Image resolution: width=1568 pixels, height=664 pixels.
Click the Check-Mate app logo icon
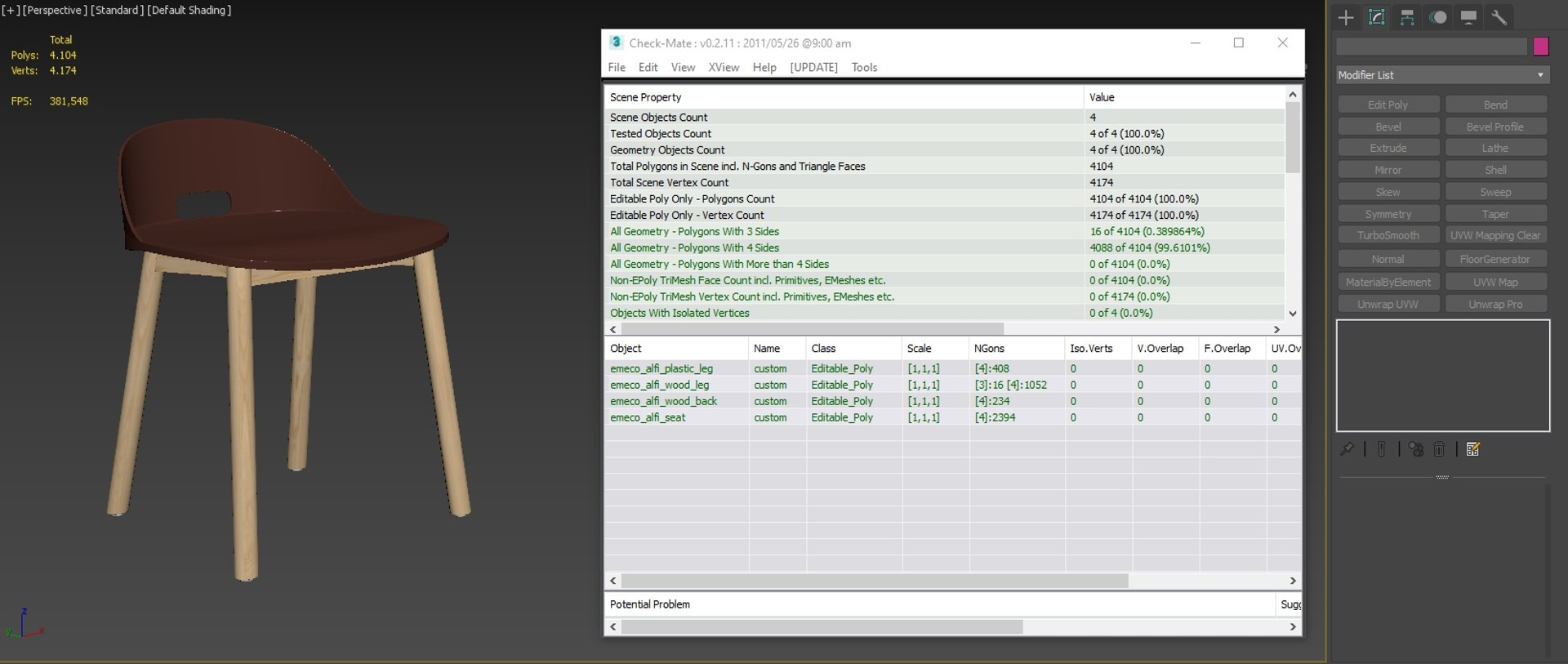click(616, 42)
